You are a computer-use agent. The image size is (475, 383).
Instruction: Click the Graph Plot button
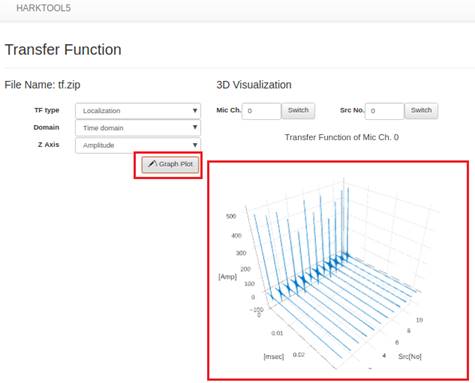170,164
